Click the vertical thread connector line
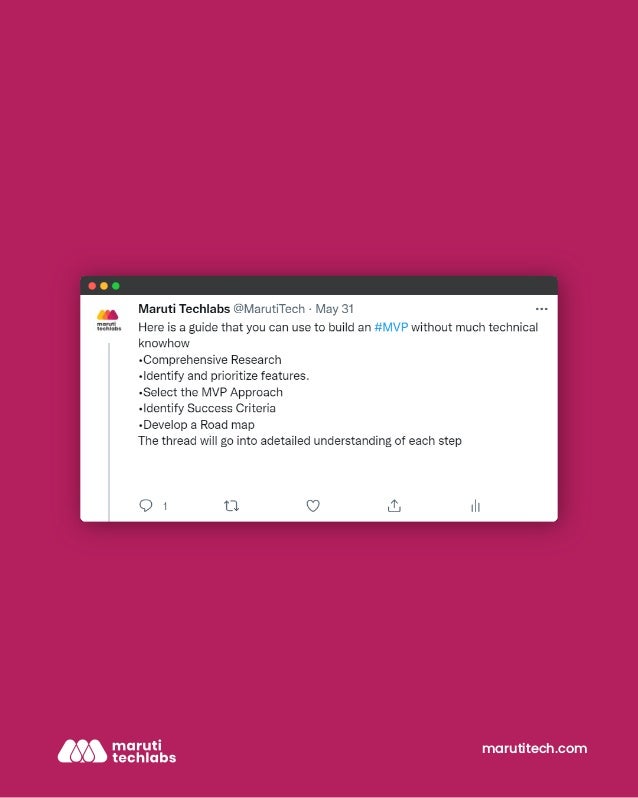638x798 pixels. click(108, 432)
